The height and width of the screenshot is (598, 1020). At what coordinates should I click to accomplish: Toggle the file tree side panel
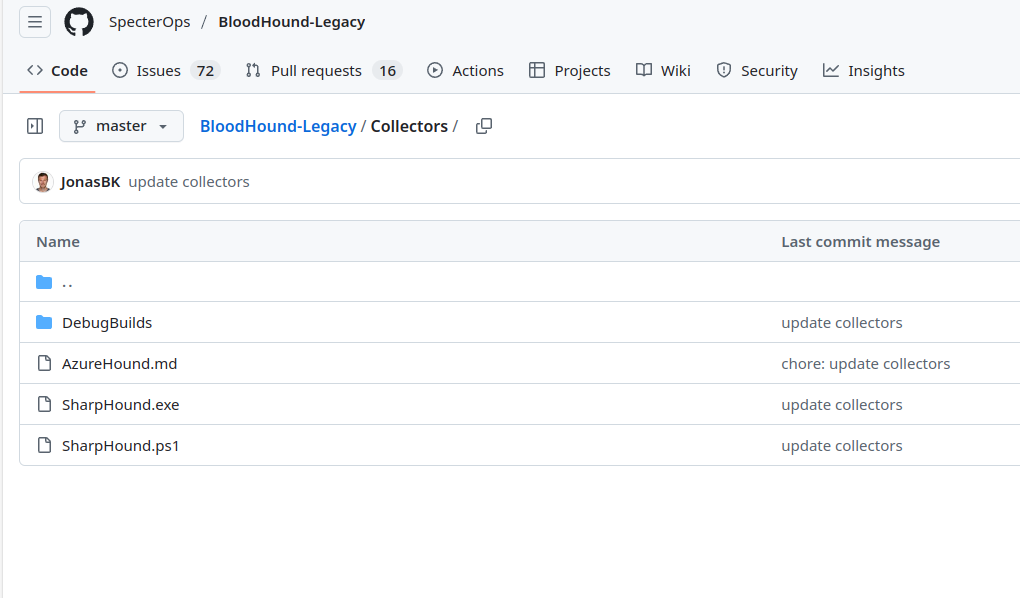(x=35, y=126)
